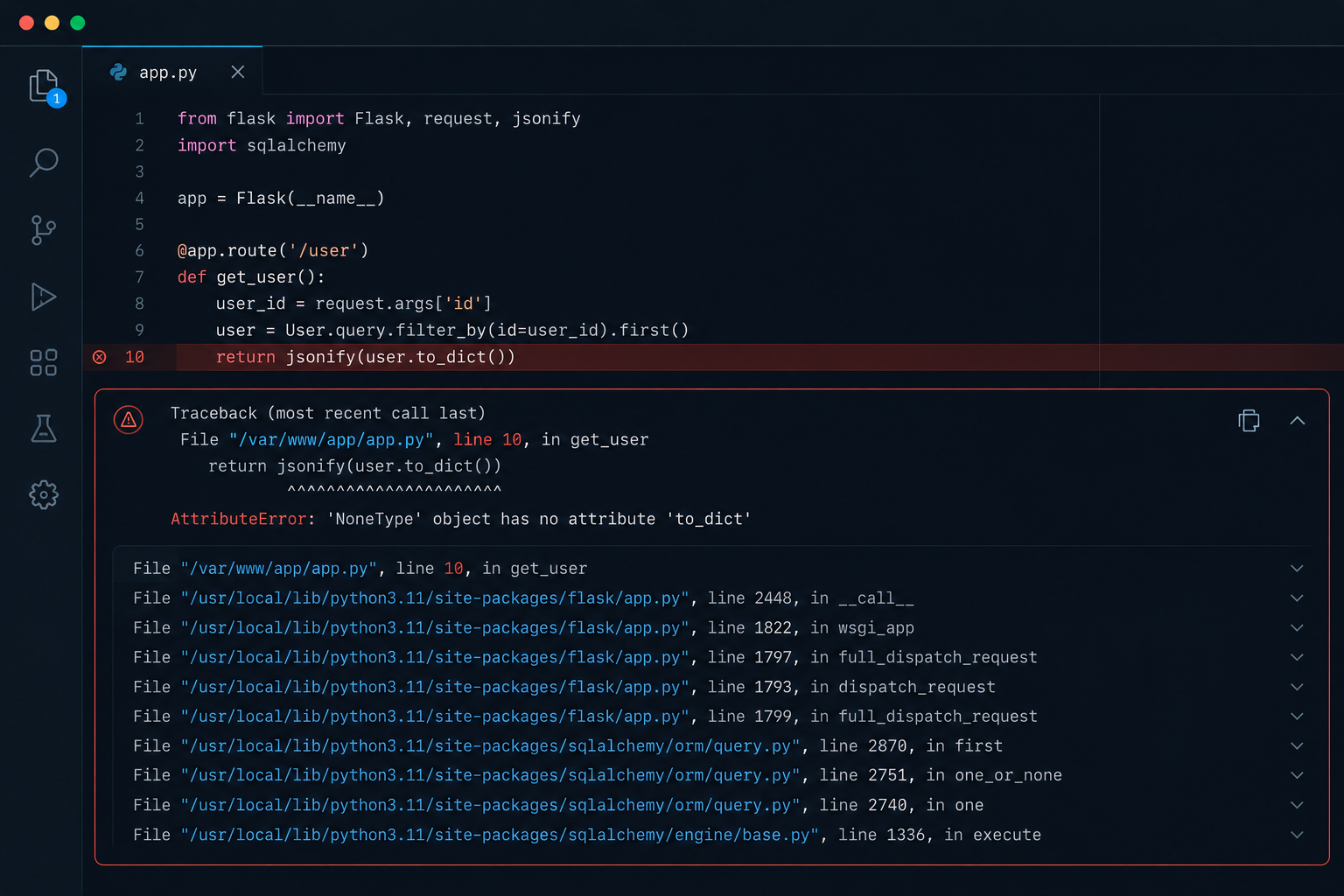This screenshot has height=896, width=1344.
Task: Close the app.py tab
Action: pos(238,72)
